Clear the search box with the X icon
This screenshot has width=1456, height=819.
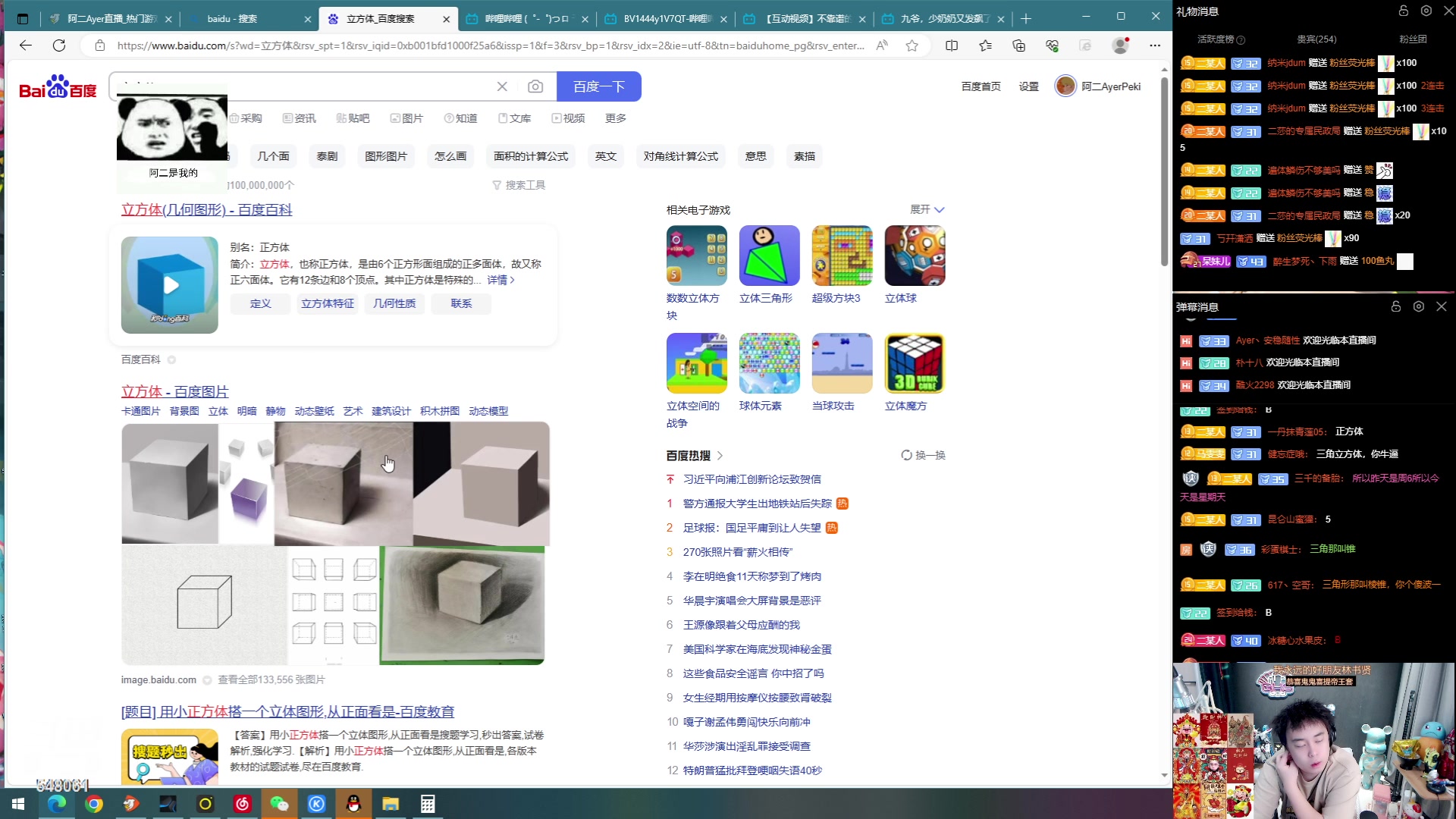click(x=502, y=86)
